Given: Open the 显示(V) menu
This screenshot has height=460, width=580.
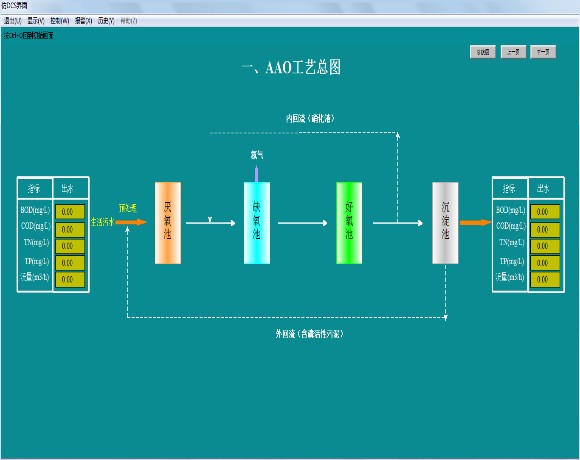Looking at the screenshot, I should click(36, 21).
